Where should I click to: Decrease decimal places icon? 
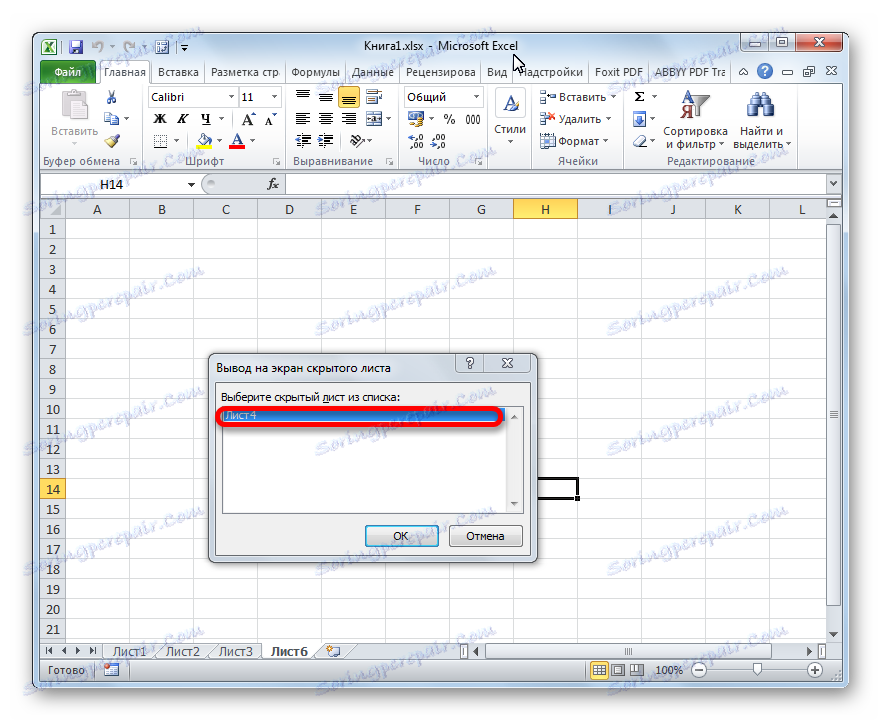point(438,141)
